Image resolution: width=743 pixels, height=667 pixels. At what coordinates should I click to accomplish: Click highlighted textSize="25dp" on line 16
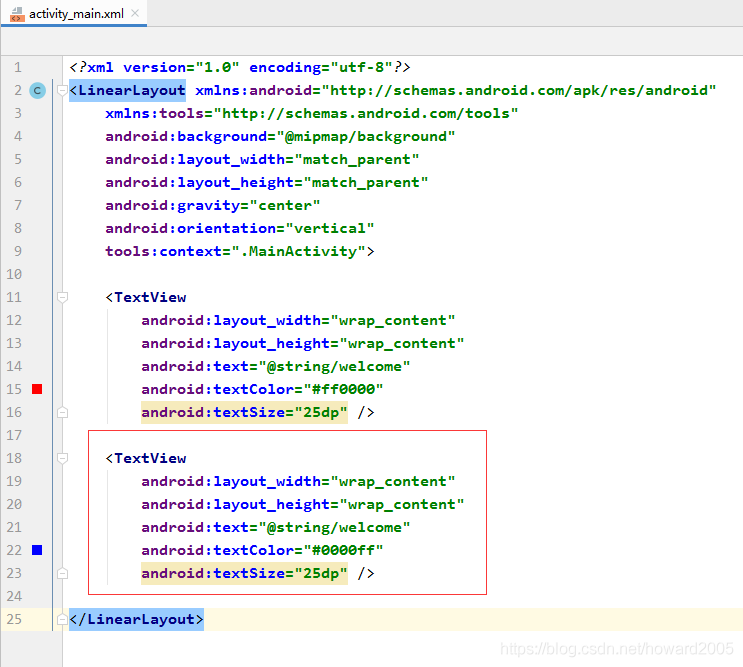[245, 412]
